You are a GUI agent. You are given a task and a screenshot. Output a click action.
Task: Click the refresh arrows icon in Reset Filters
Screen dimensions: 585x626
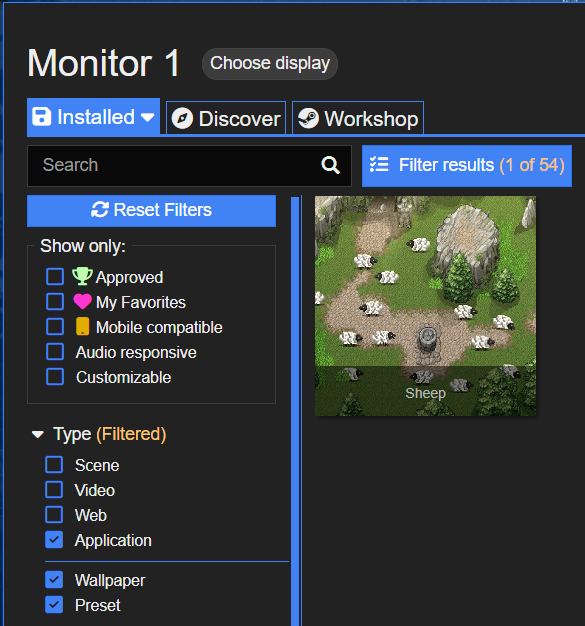coord(100,210)
